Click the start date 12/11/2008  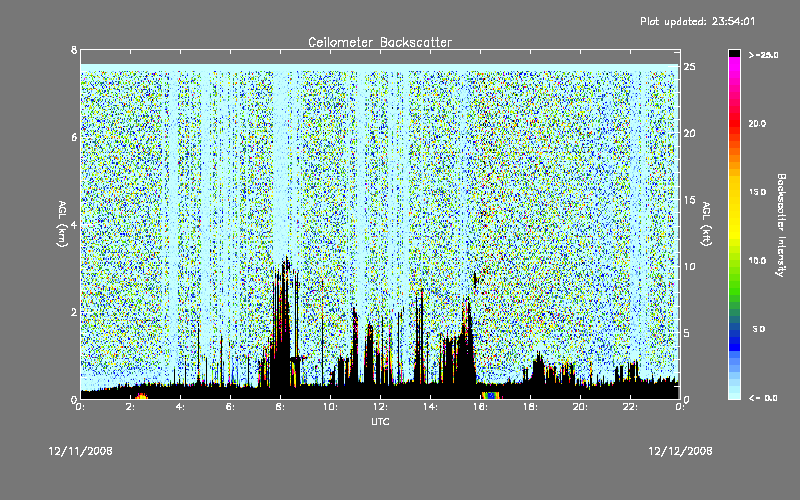pos(80,451)
